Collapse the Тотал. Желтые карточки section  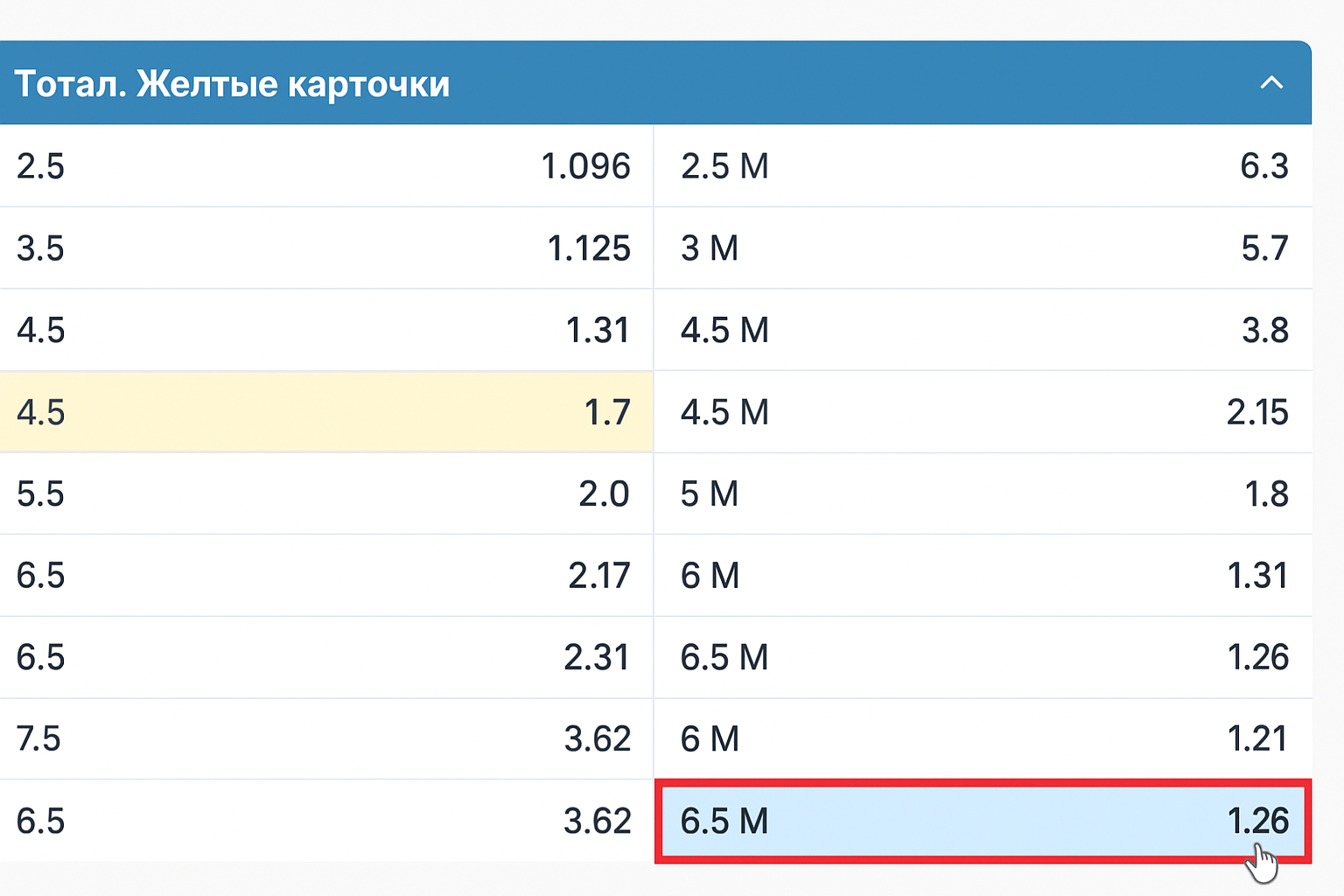tap(1273, 82)
